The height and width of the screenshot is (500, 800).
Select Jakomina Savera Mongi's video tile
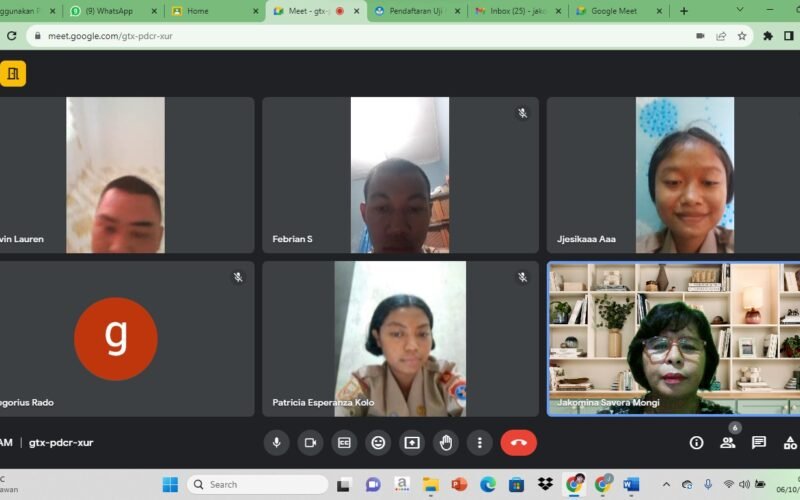coord(674,338)
